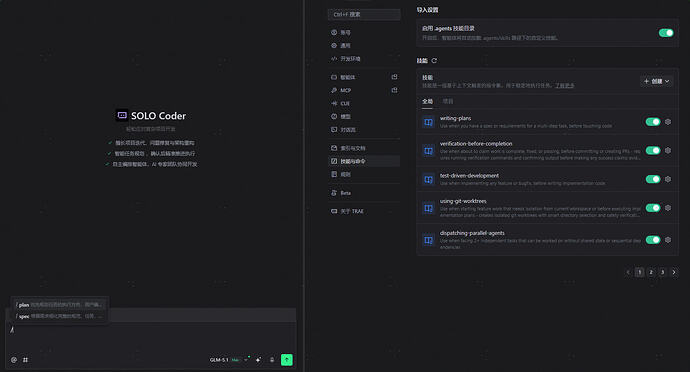The image size is (690, 372).
Task: Open the 创建 create skill dropdown
Action: coord(656,81)
